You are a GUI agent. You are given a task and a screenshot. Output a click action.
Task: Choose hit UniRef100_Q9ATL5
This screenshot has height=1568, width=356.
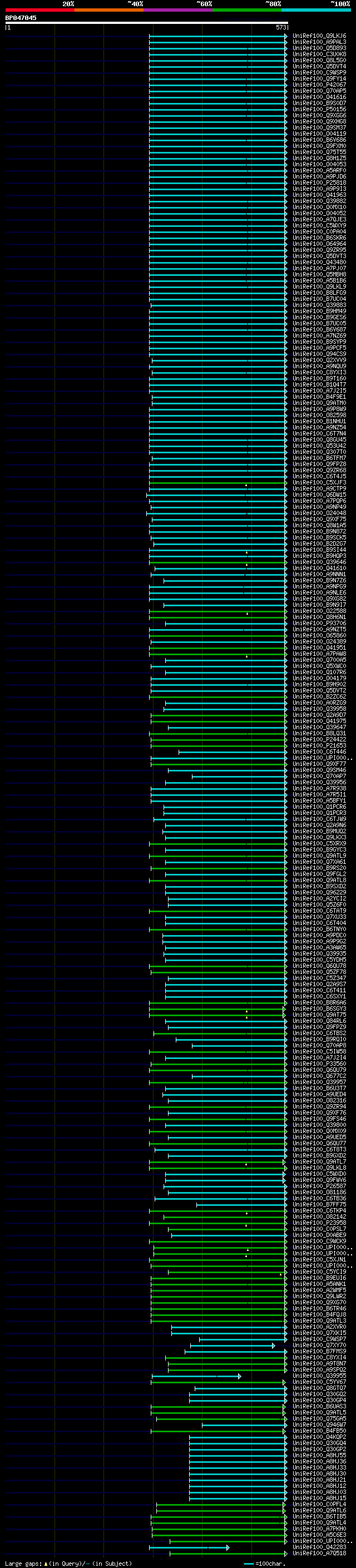[x=319, y=1412]
